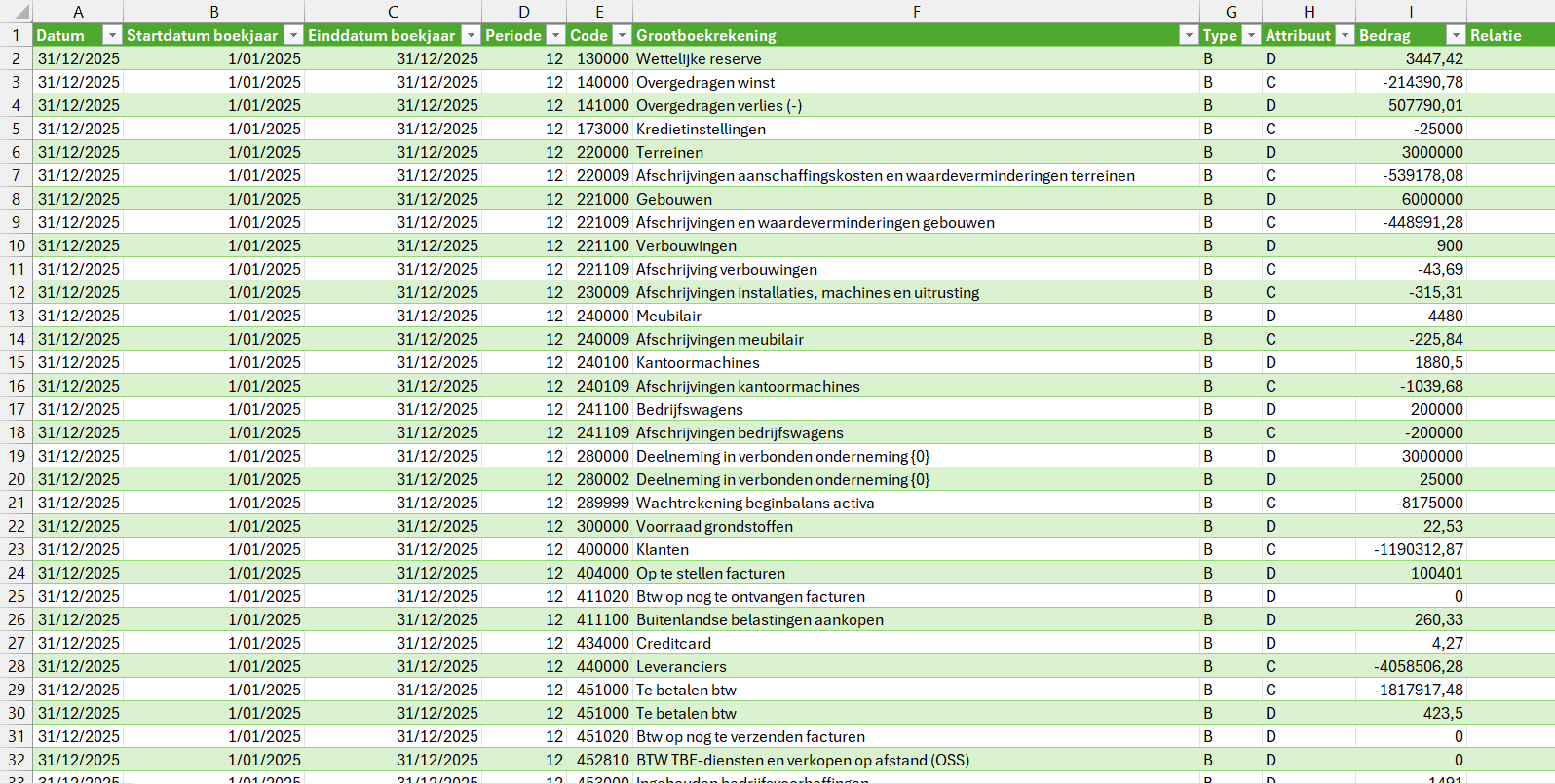Viewport: 1555px width, 784px height.
Task: Click the cell 'Leveranciers'
Action: click(x=916, y=666)
